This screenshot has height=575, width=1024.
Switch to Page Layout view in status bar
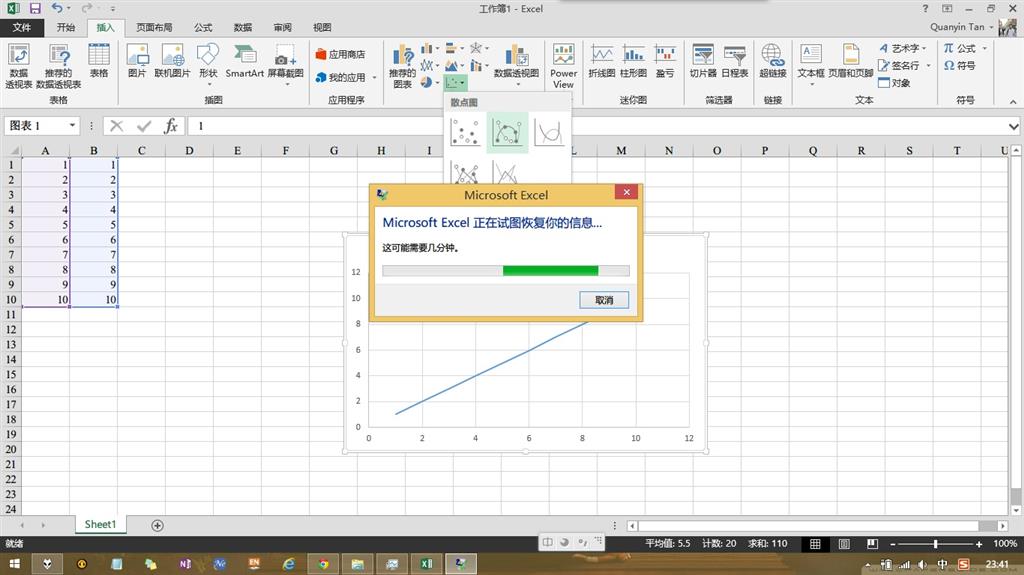844,544
